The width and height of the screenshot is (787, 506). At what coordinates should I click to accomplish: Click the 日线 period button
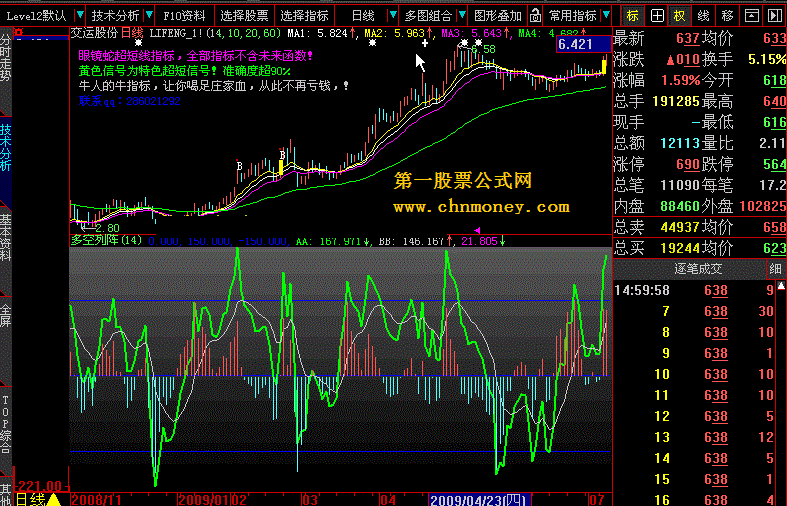pos(363,16)
